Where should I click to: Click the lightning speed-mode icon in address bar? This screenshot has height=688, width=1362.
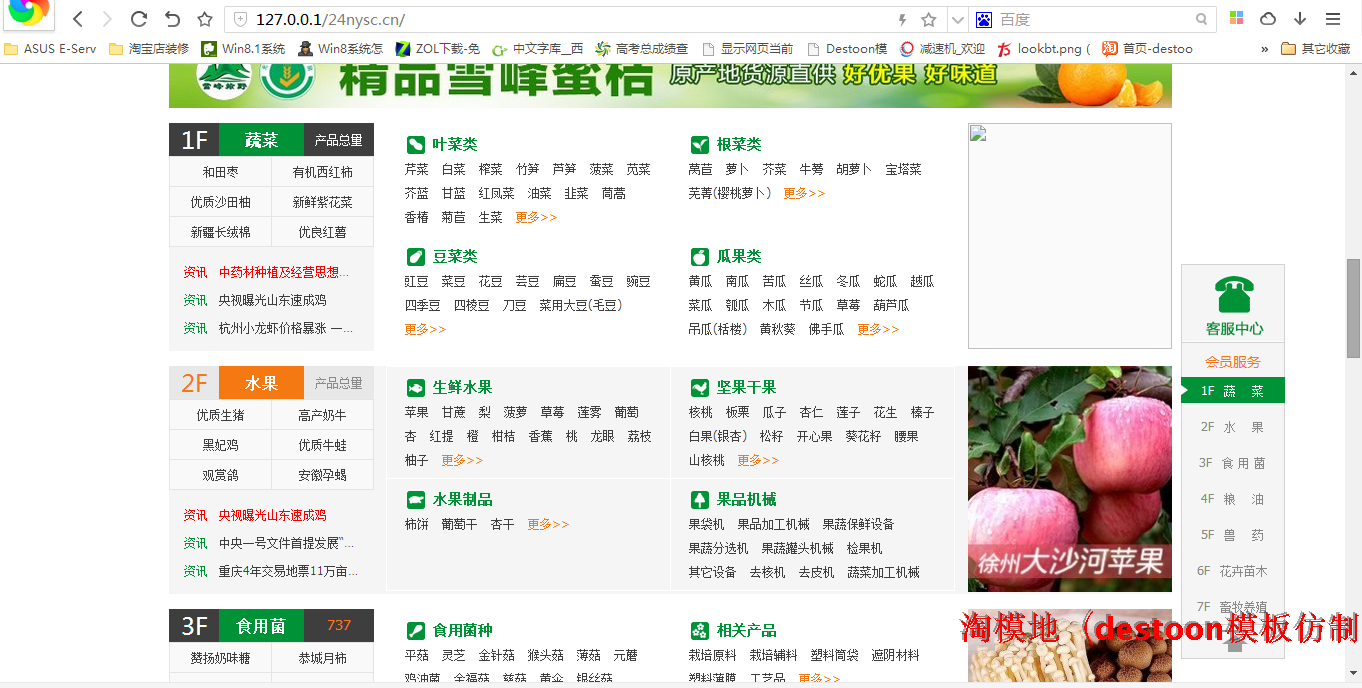point(903,19)
